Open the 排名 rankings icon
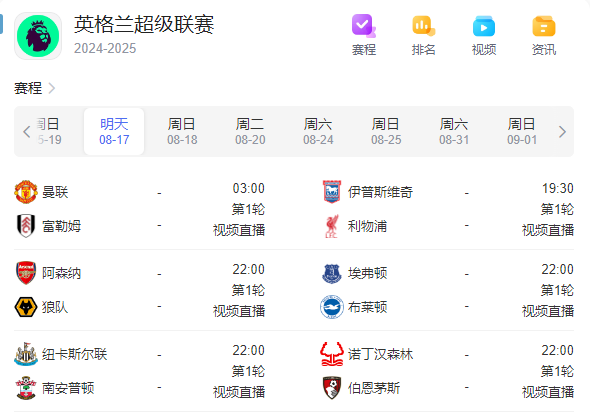The height and width of the screenshot is (412, 590). [x=424, y=26]
